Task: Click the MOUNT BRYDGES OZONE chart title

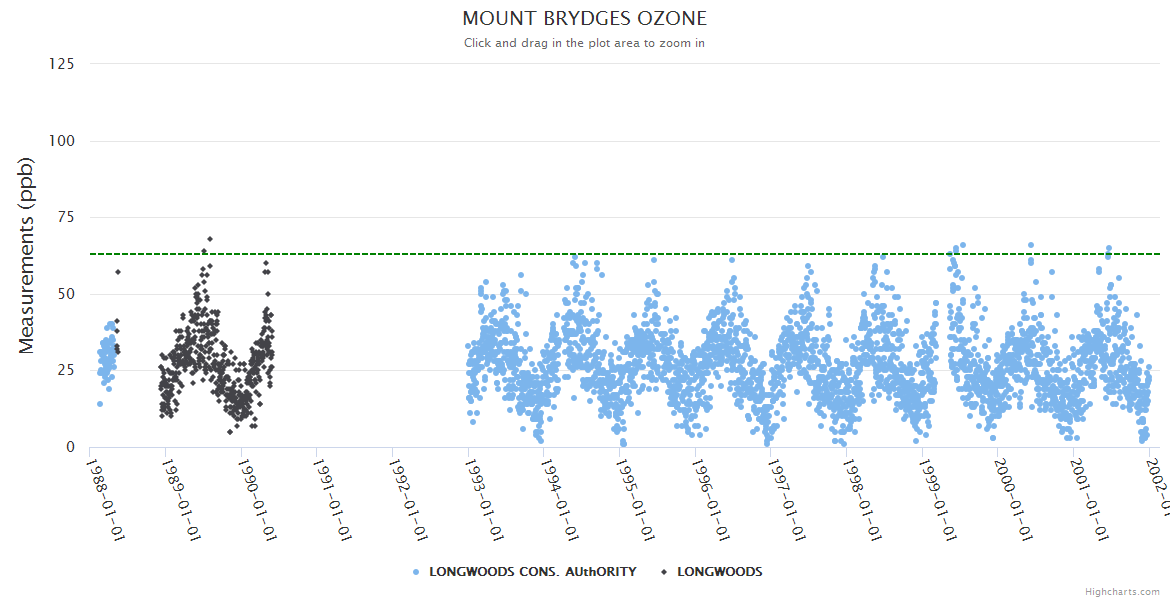Action: [584, 19]
